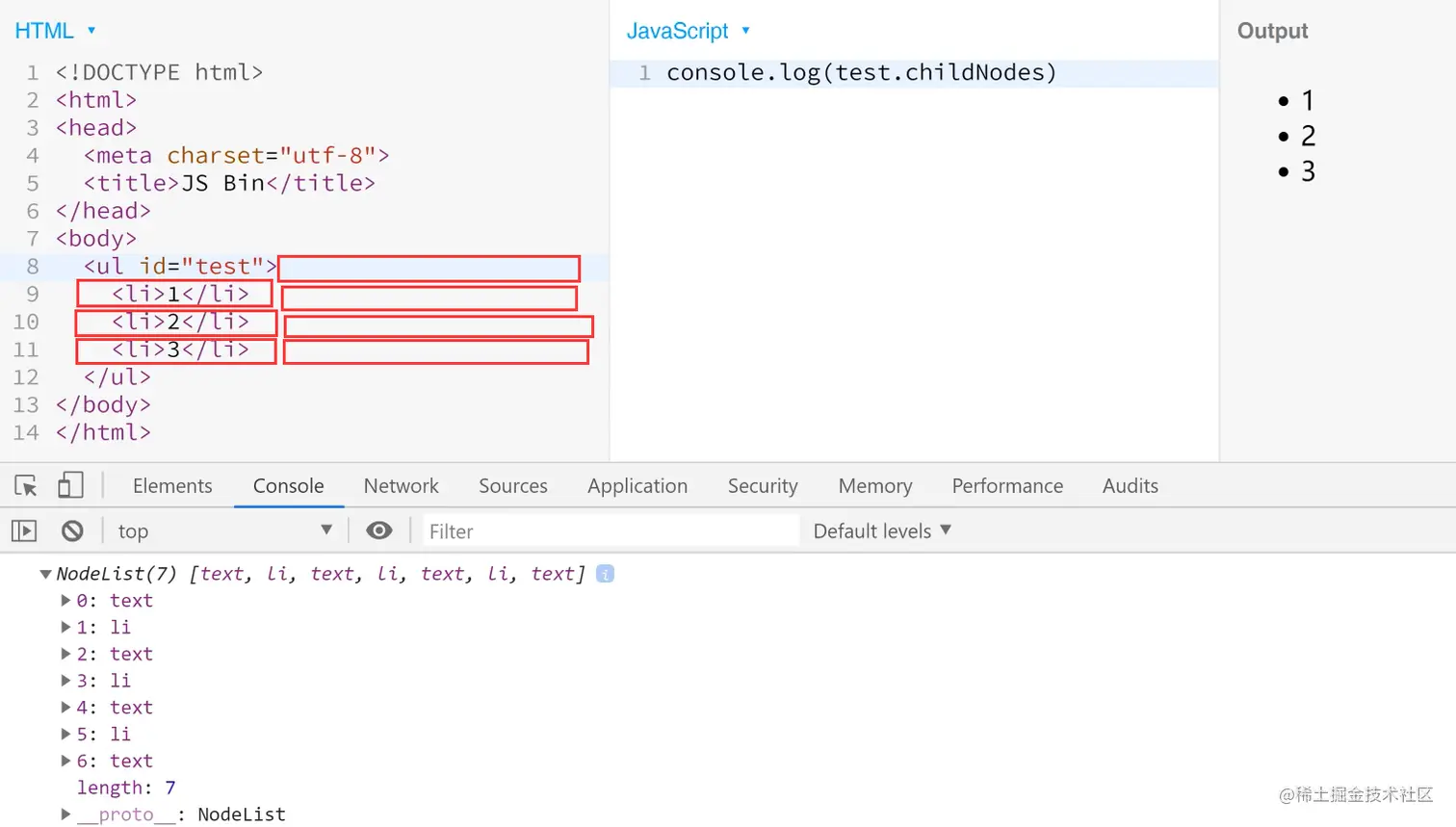
Task: Switch to the Console tab
Action: pos(289,485)
